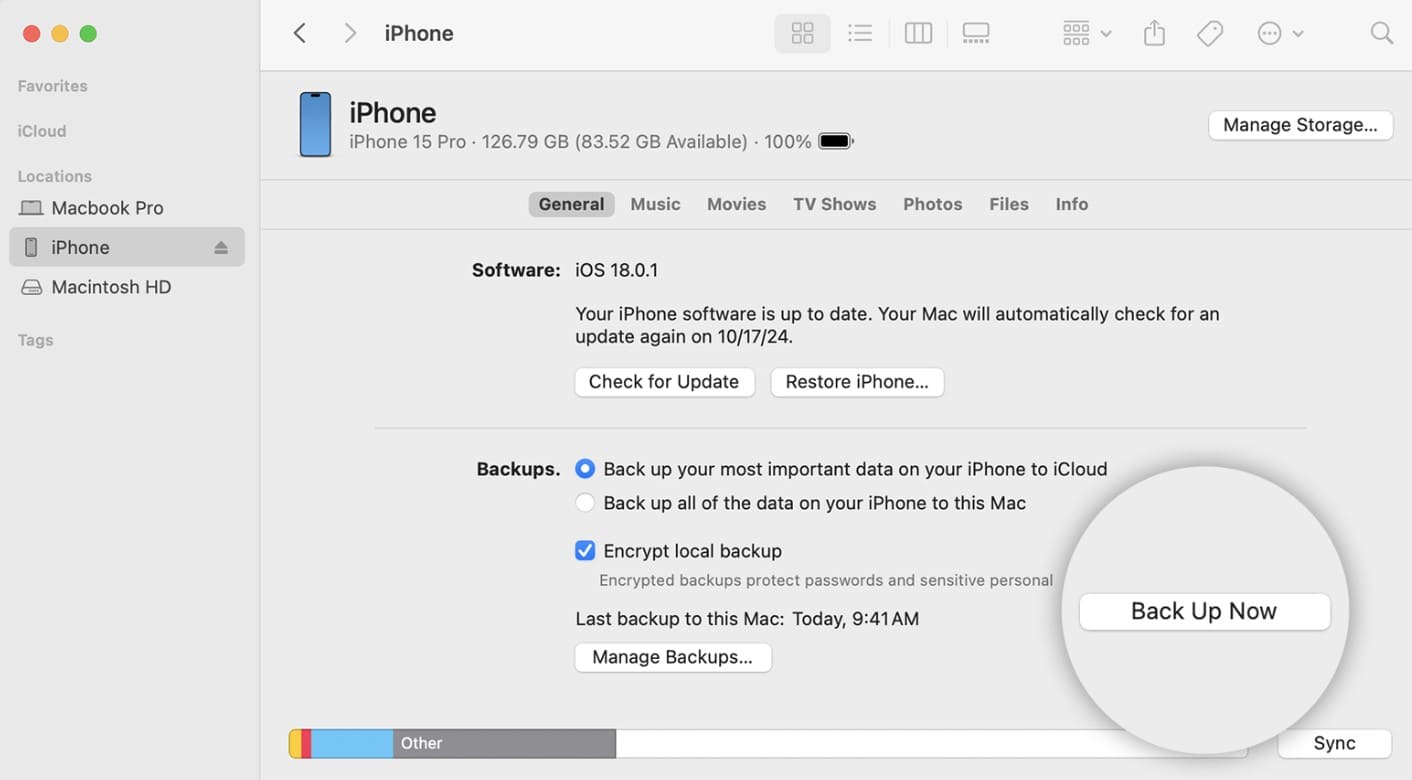The height and width of the screenshot is (780, 1412).
Task: Toggle the Encrypt local backup checkbox
Action: (x=585, y=551)
